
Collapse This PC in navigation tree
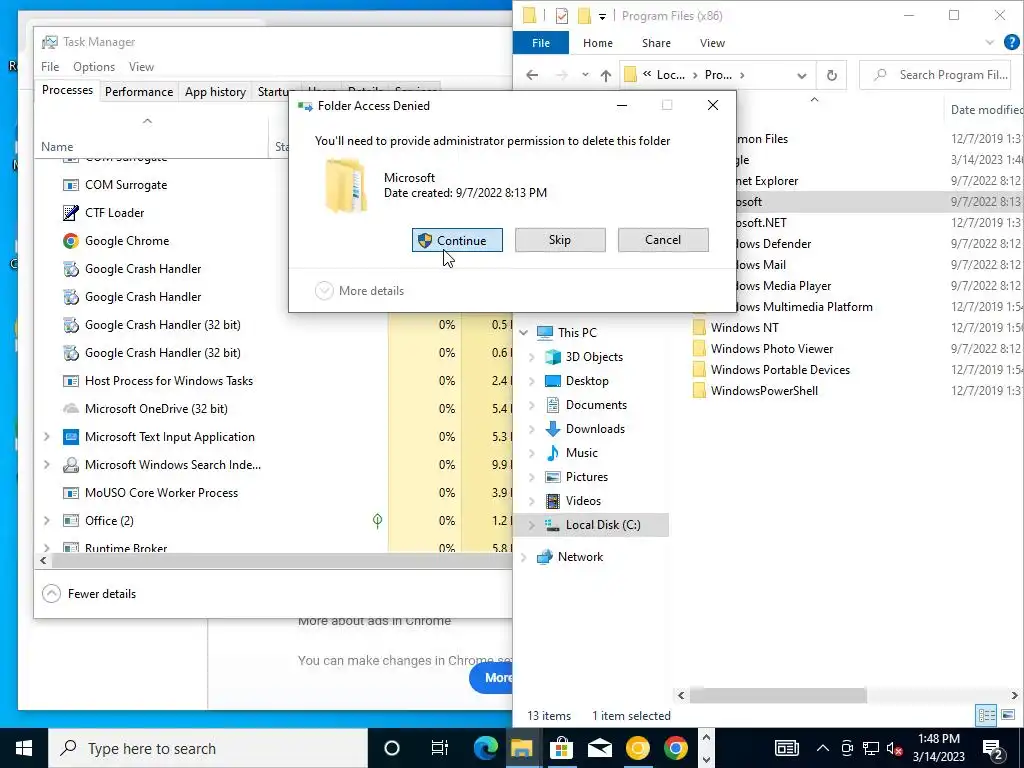point(524,332)
